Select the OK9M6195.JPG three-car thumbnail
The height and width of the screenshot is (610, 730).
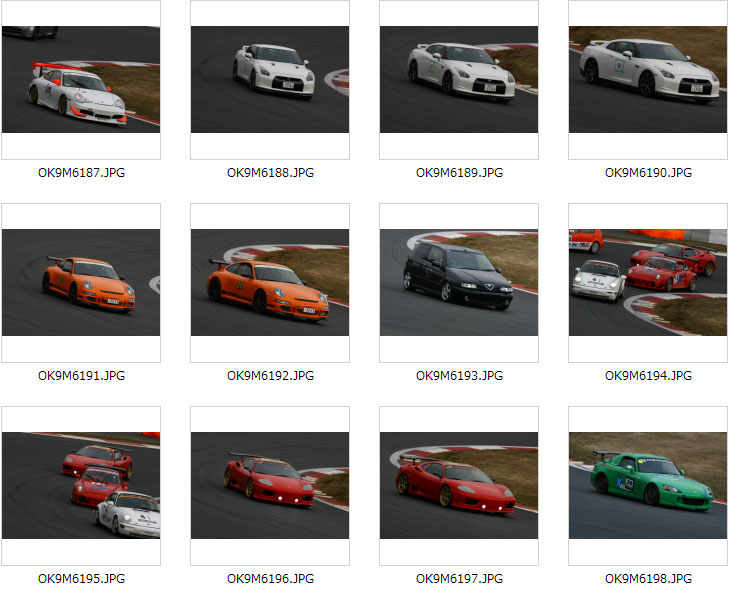pyautogui.click(x=81, y=486)
